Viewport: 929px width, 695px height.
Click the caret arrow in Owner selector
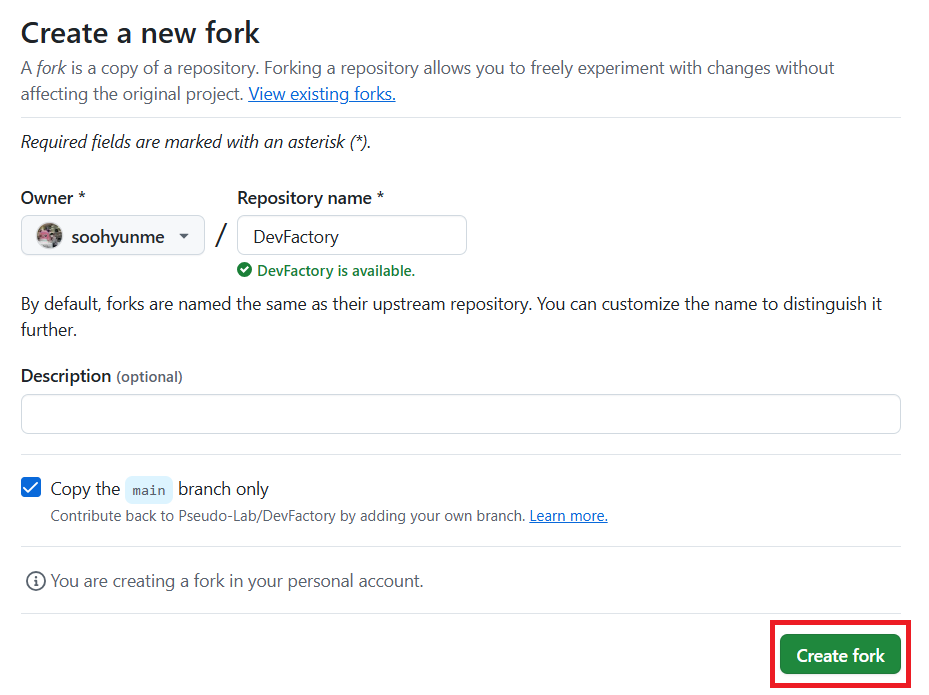coord(184,237)
